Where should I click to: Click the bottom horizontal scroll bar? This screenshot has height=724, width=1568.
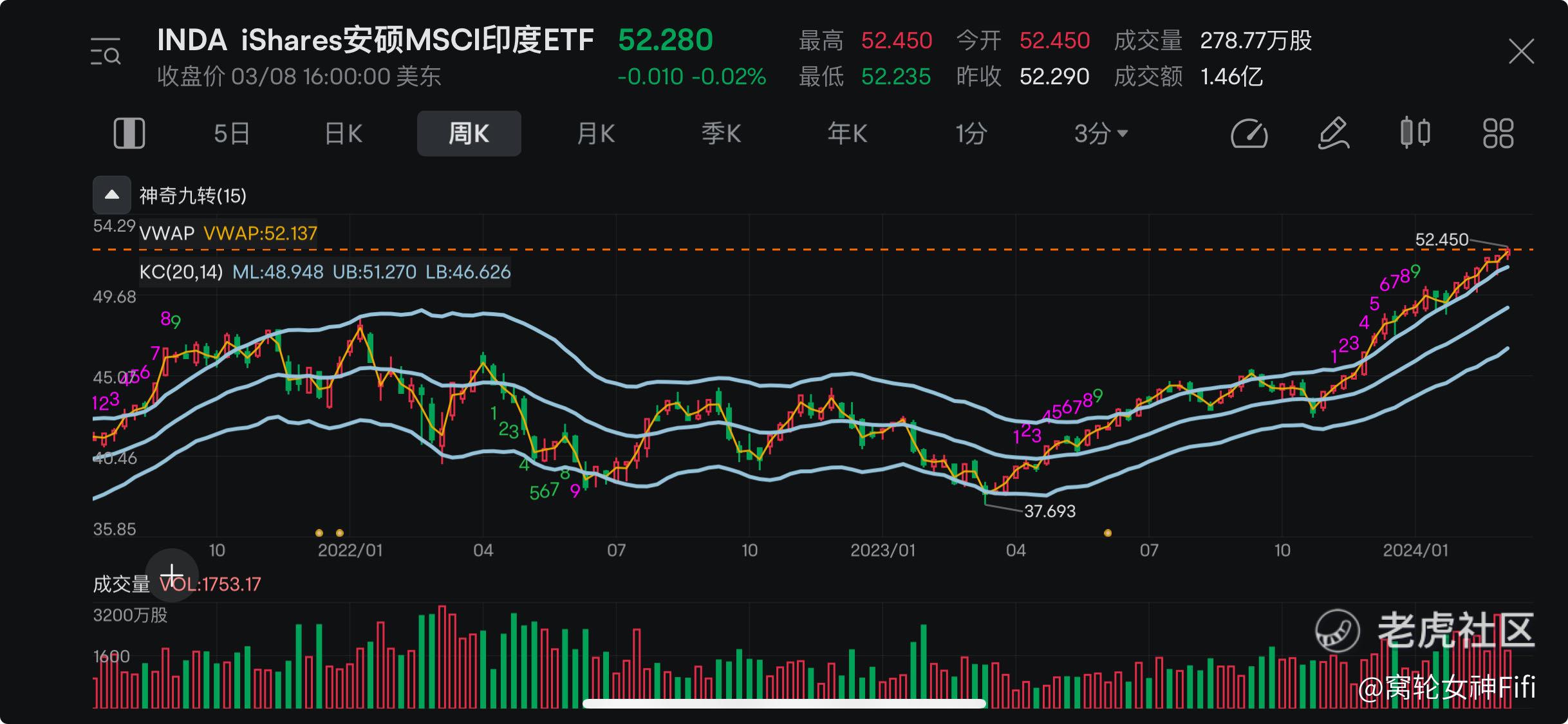(784, 703)
